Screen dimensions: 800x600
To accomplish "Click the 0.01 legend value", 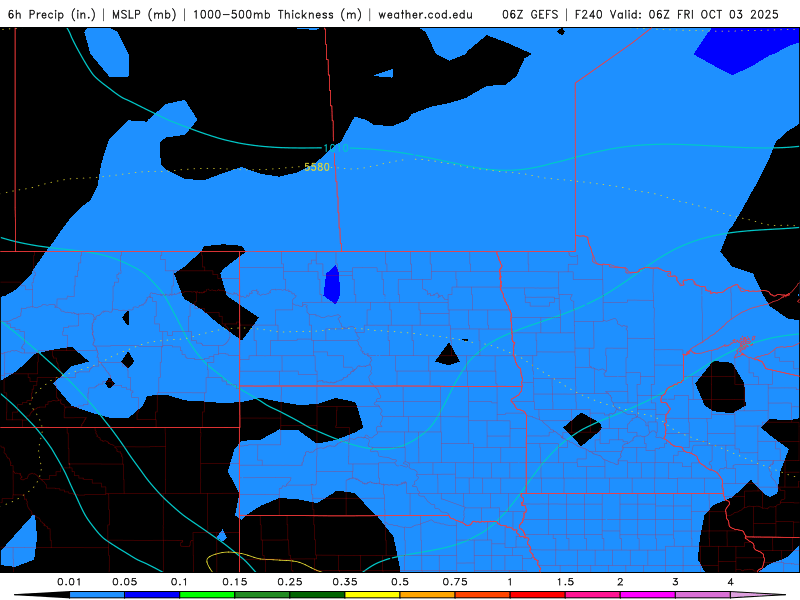I will tap(69, 582).
